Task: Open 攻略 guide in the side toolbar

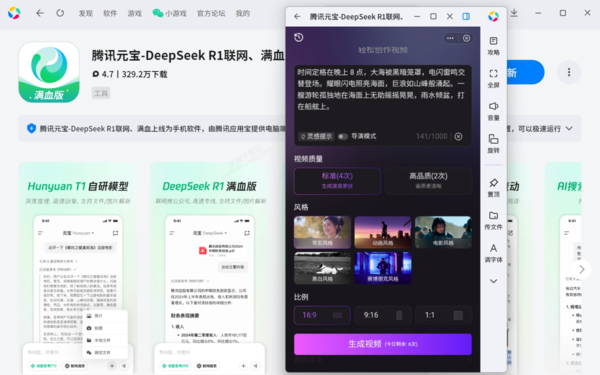Action: [x=493, y=46]
